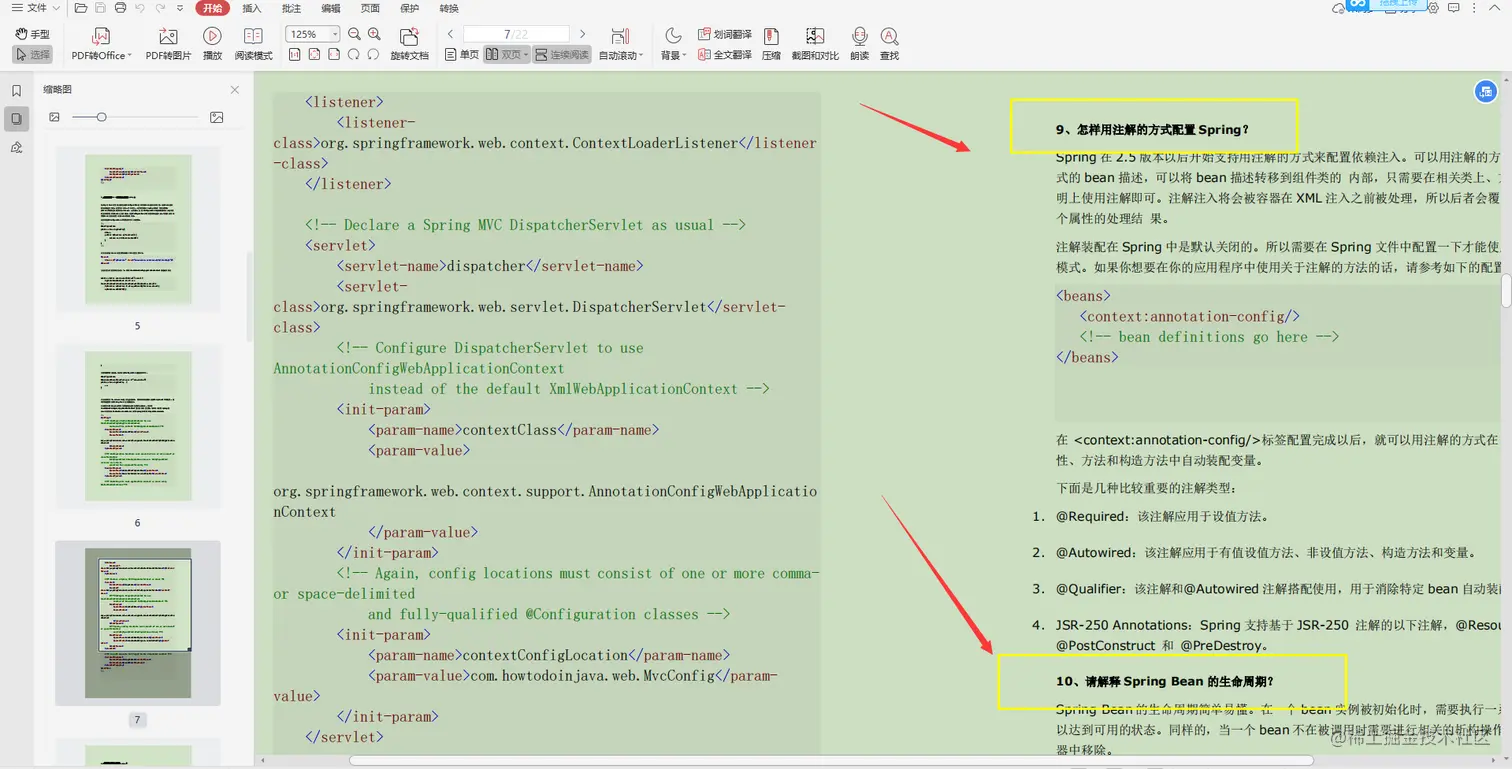Select the 手型 hand tool
The width and height of the screenshot is (1512, 769).
coord(33,34)
